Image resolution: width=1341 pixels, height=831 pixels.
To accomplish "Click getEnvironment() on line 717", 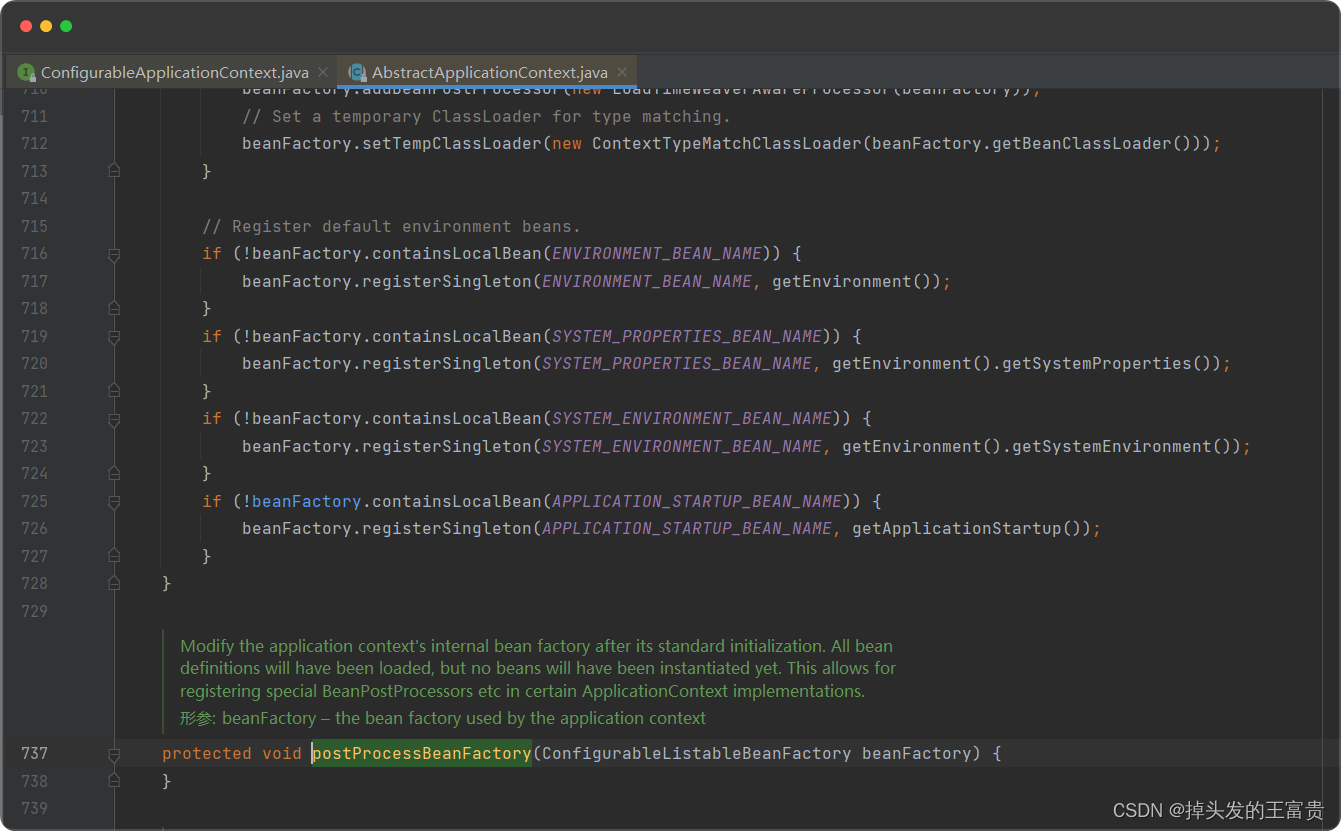I will pos(857,281).
